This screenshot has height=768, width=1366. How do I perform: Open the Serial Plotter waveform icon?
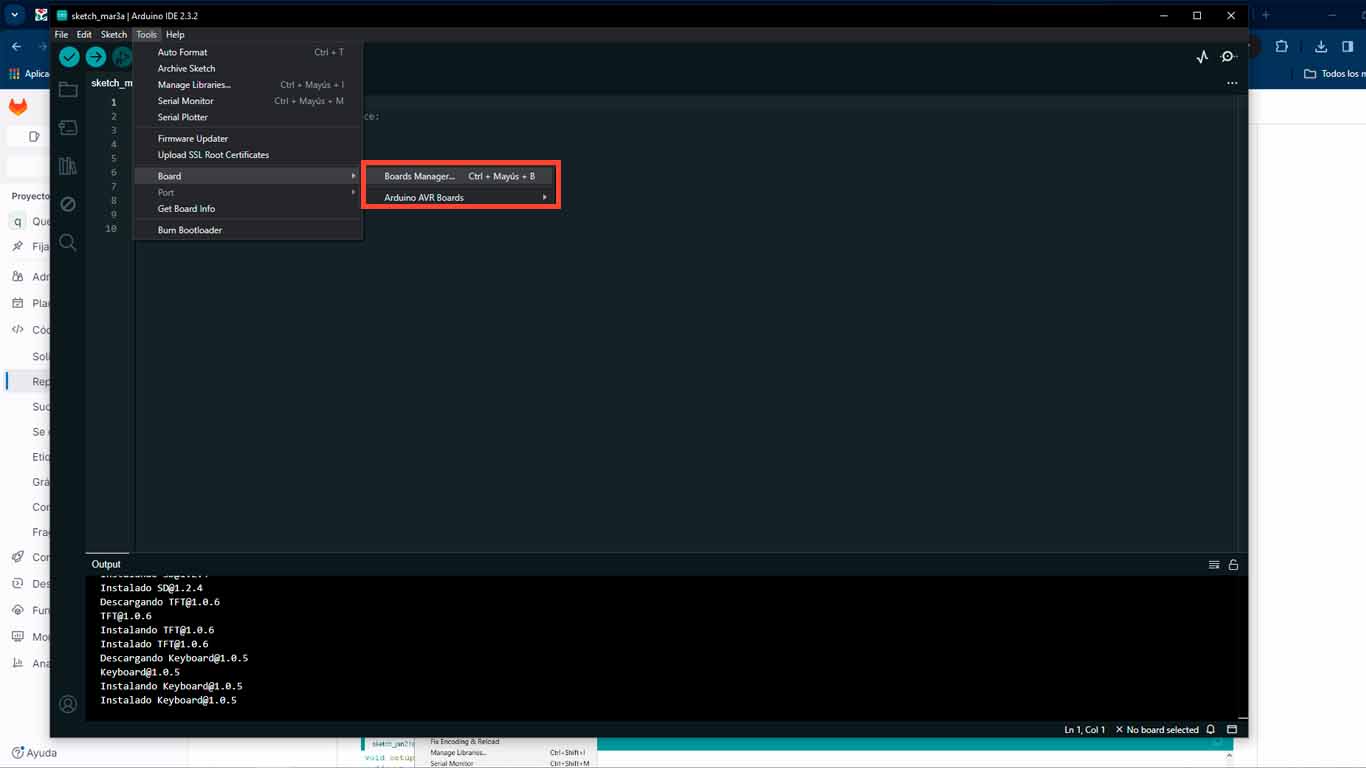coord(1202,57)
